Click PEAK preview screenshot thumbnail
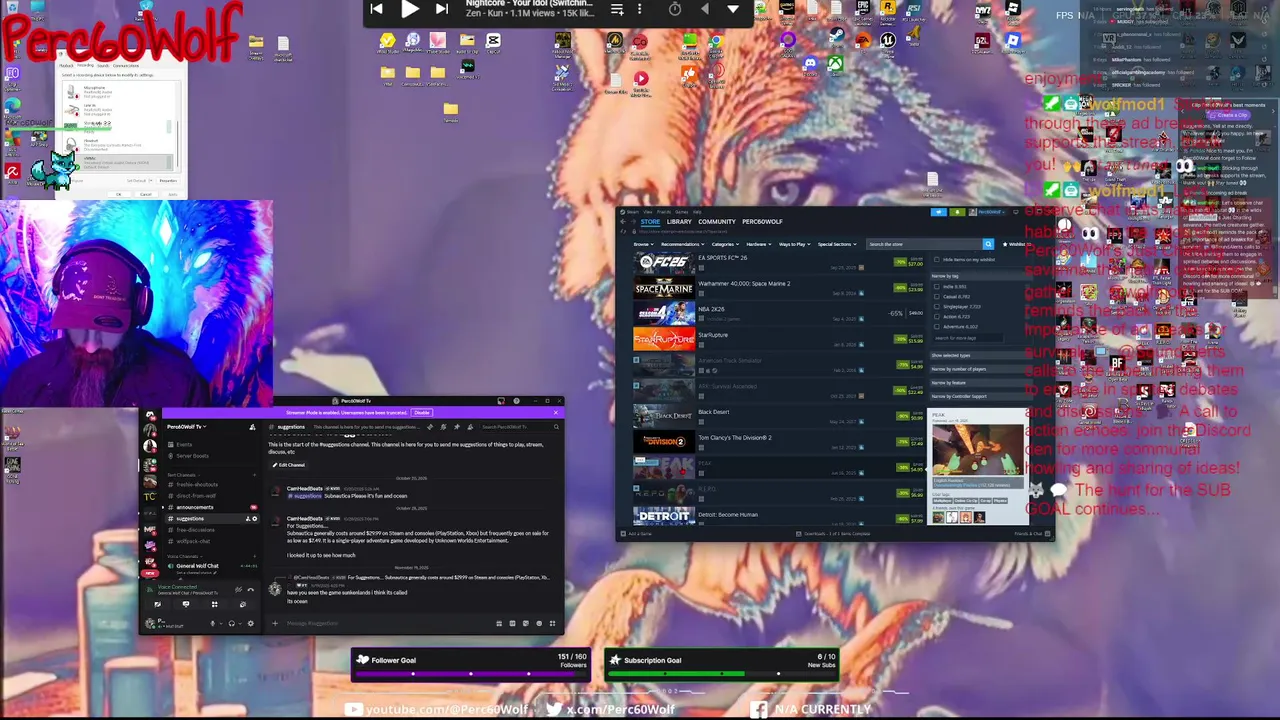Image resolution: width=1280 pixels, height=720 pixels. tap(978, 448)
